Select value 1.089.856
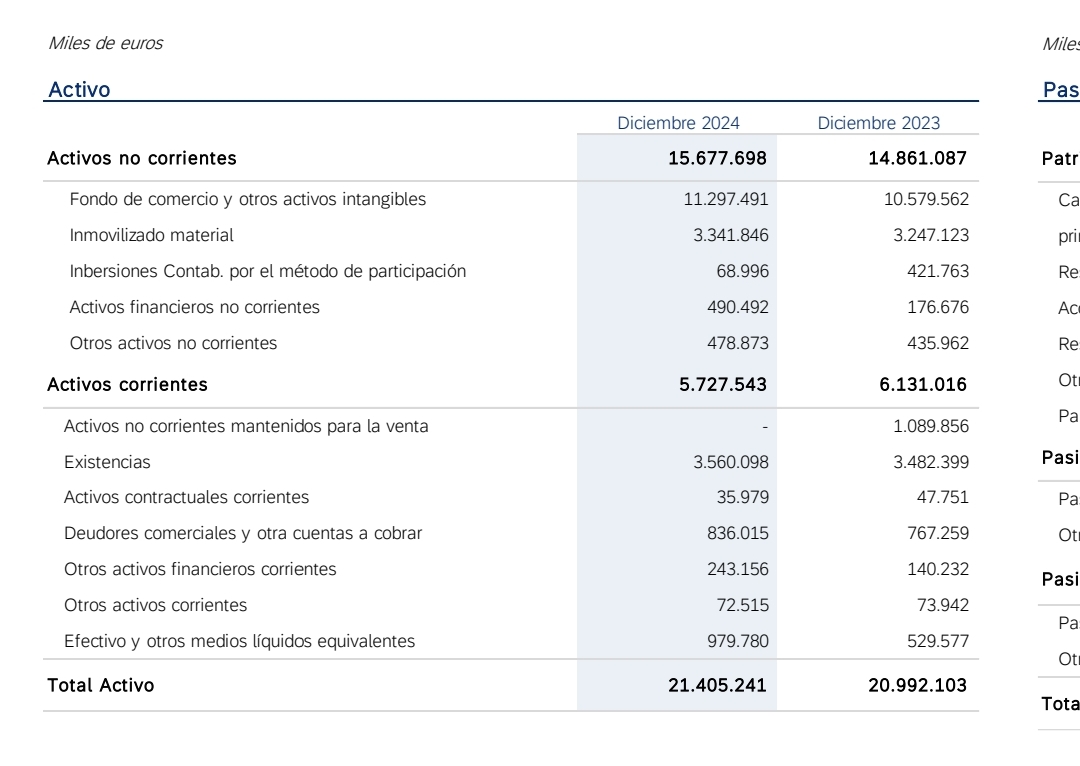1080x766 pixels. 931,426
